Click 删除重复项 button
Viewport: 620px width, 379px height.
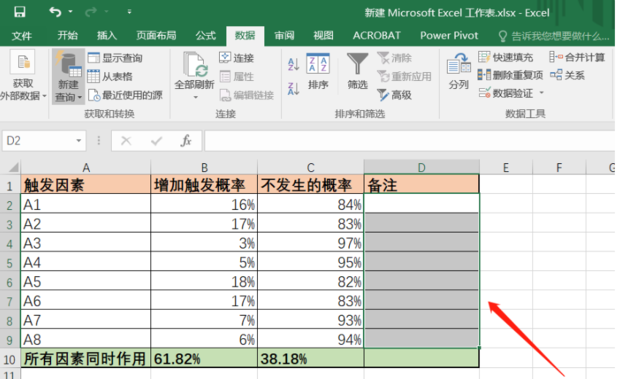pos(510,75)
